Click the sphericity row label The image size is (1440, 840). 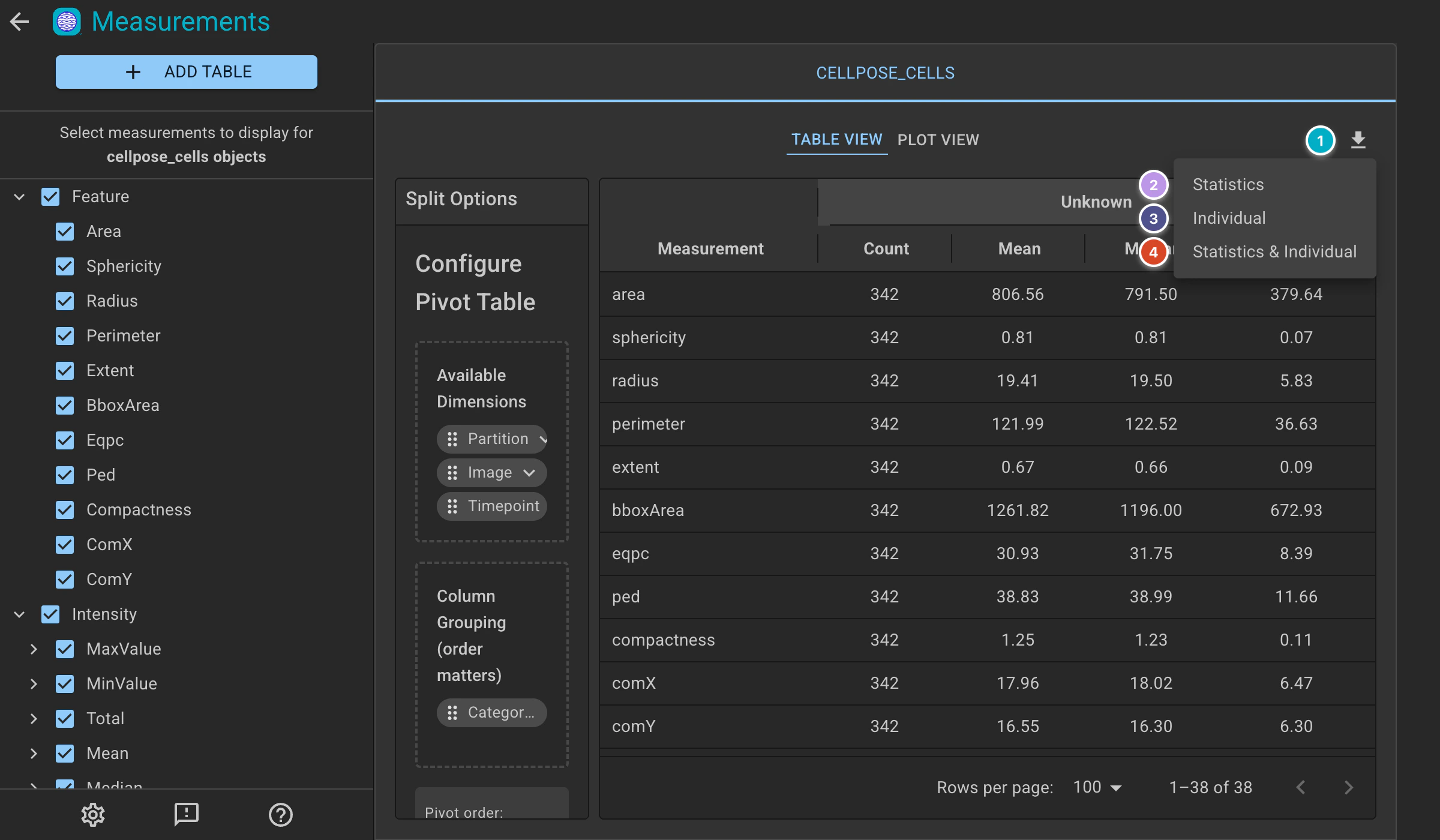click(649, 337)
